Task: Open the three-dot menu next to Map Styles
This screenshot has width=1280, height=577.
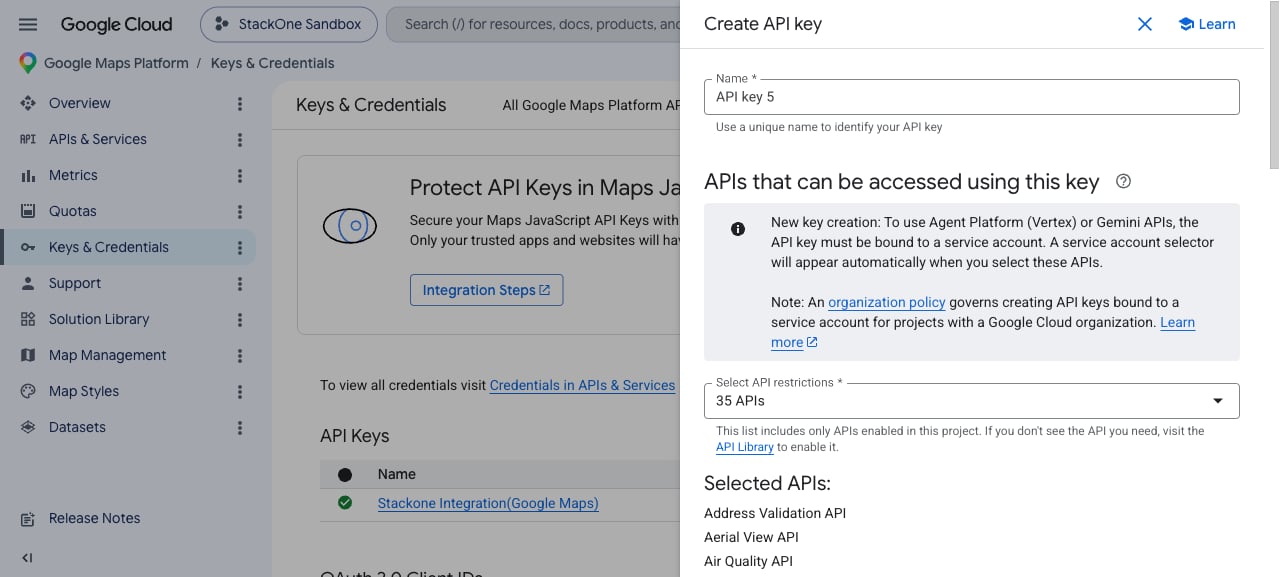Action: [240, 391]
